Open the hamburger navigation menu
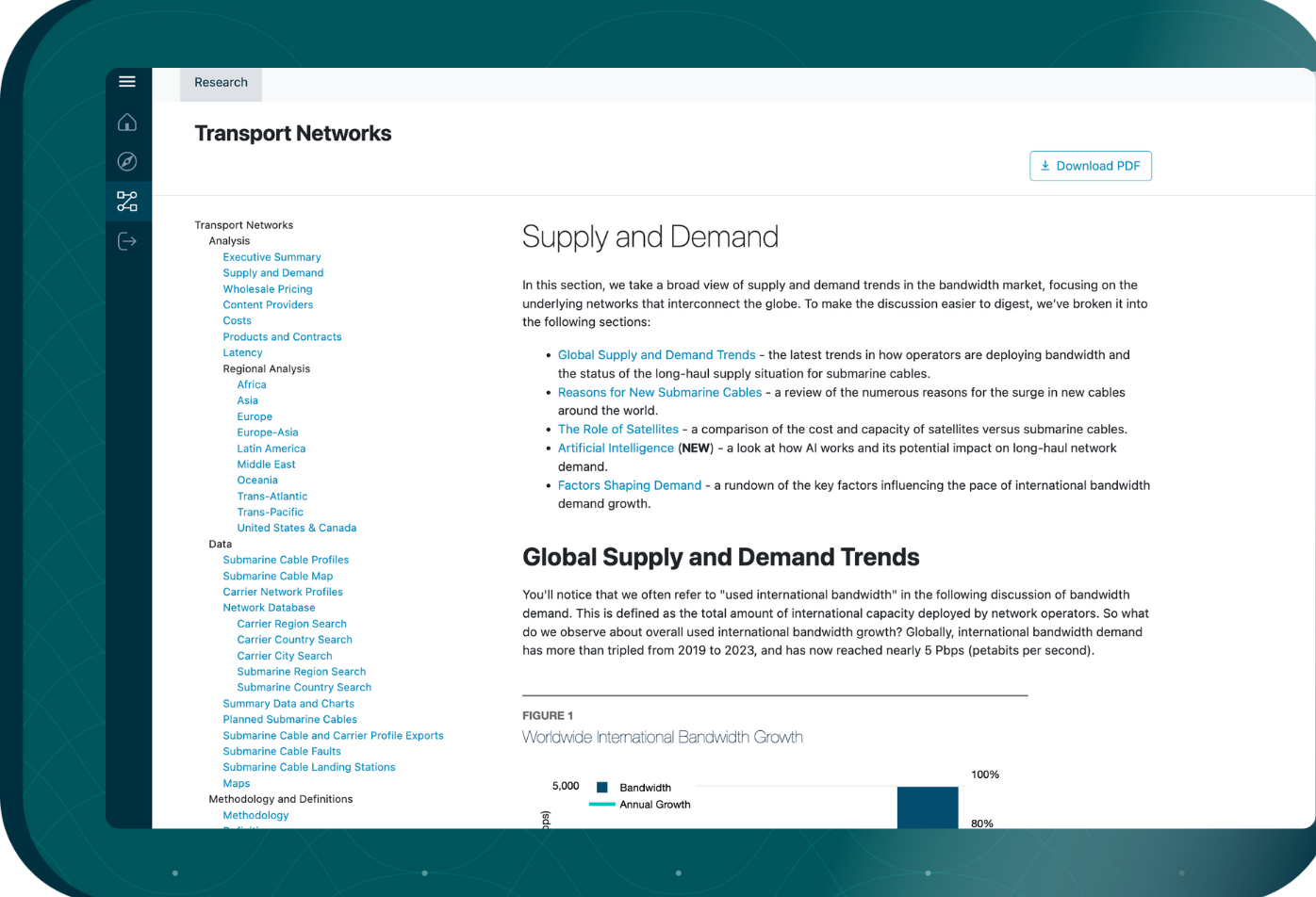This screenshot has height=897, width=1316. [x=127, y=81]
